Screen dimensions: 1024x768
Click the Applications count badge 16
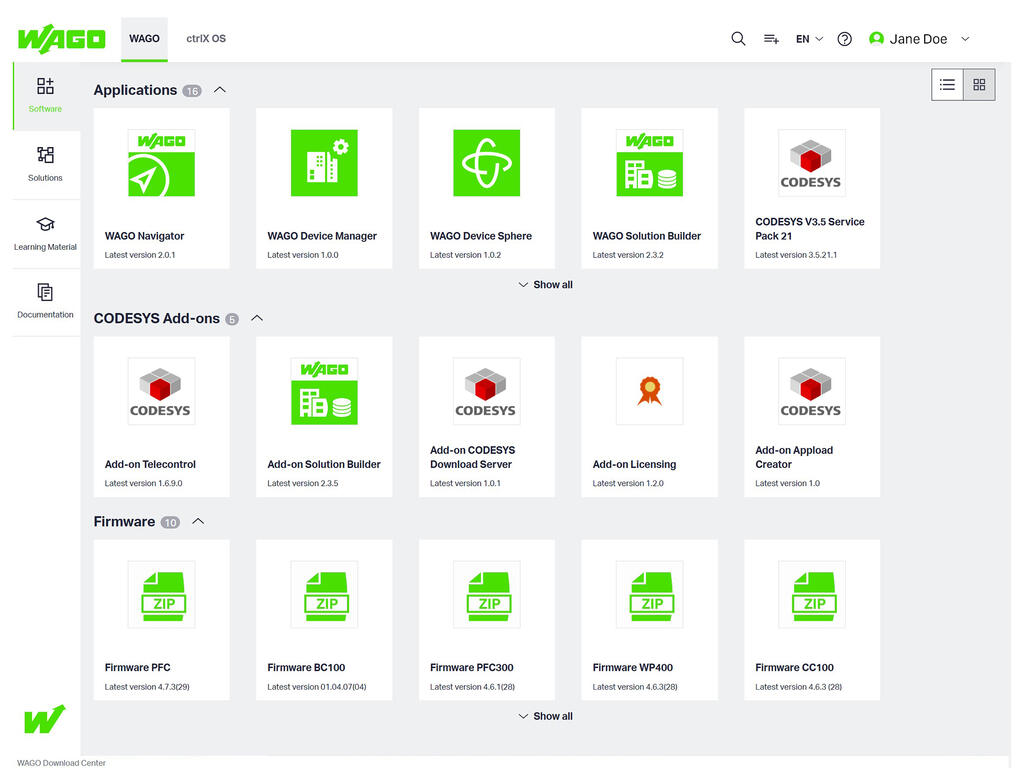pyautogui.click(x=191, y=91)
